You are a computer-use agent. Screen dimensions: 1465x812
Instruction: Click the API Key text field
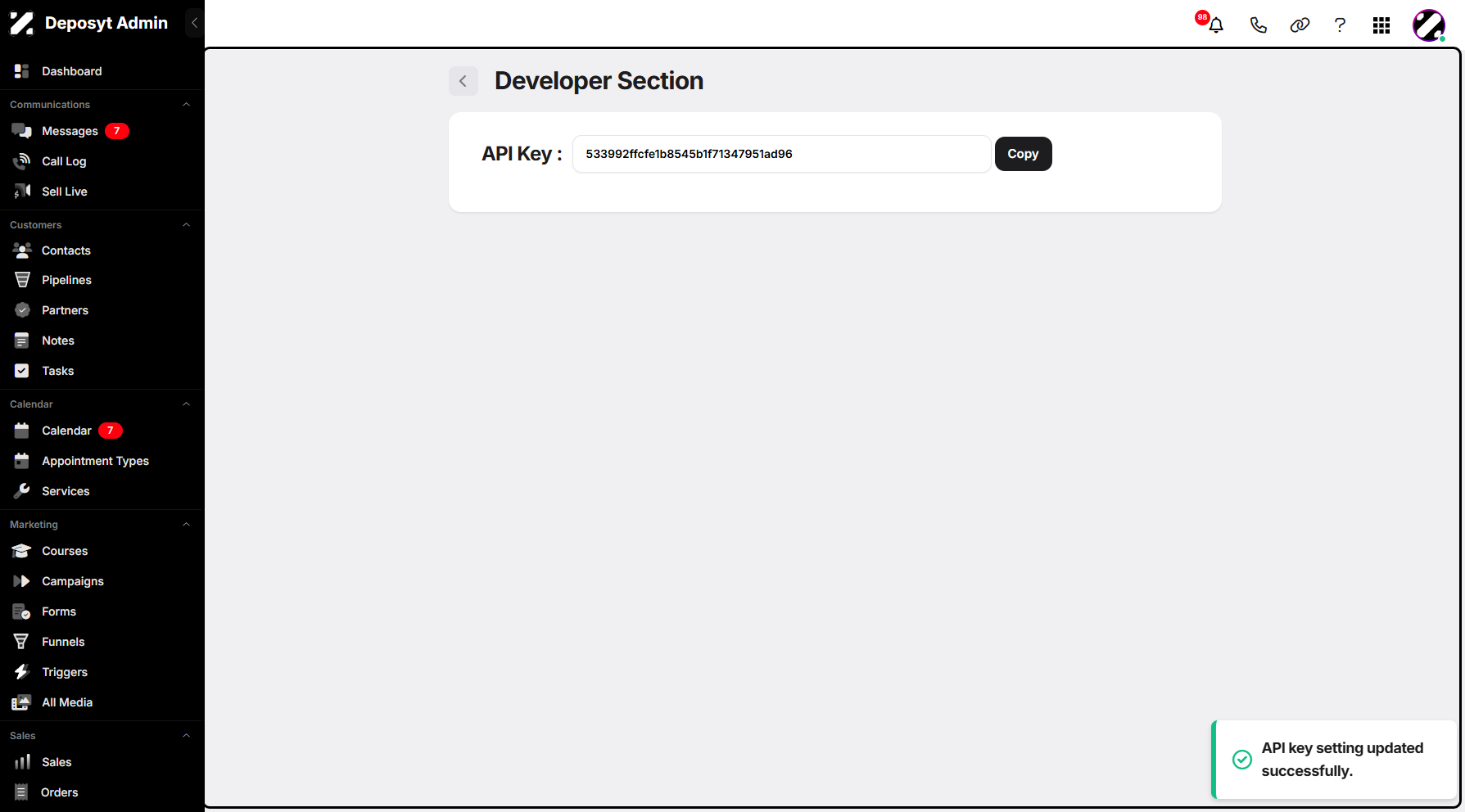pyautogui.click(x=781, y=154)
